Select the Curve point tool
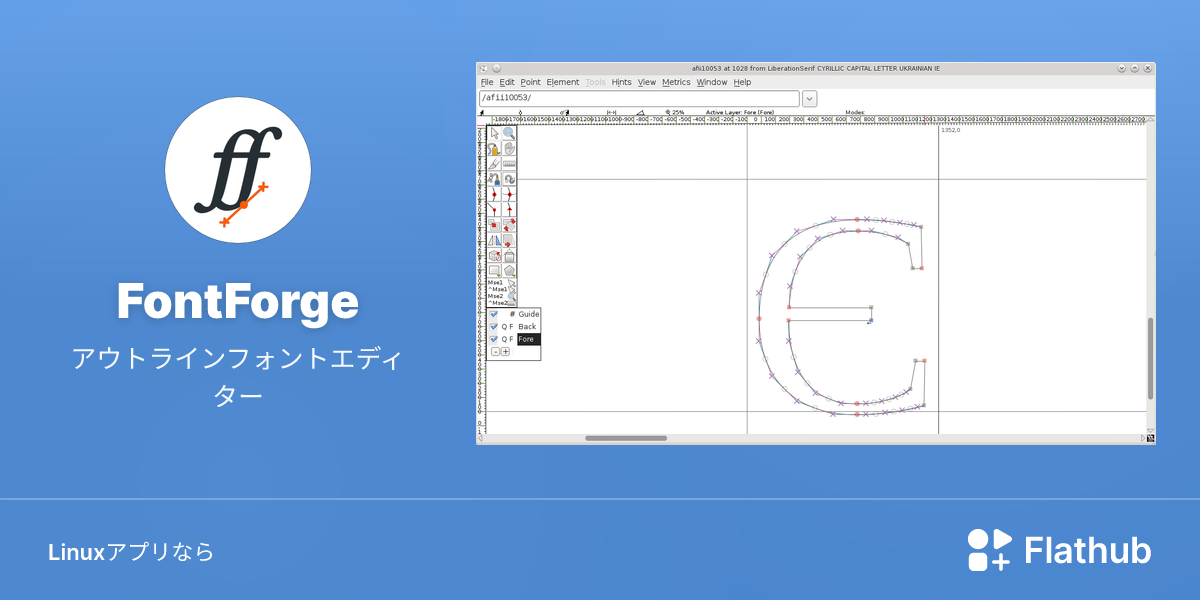This screenshot has height=600, width=1200. [x=494, y=194]
